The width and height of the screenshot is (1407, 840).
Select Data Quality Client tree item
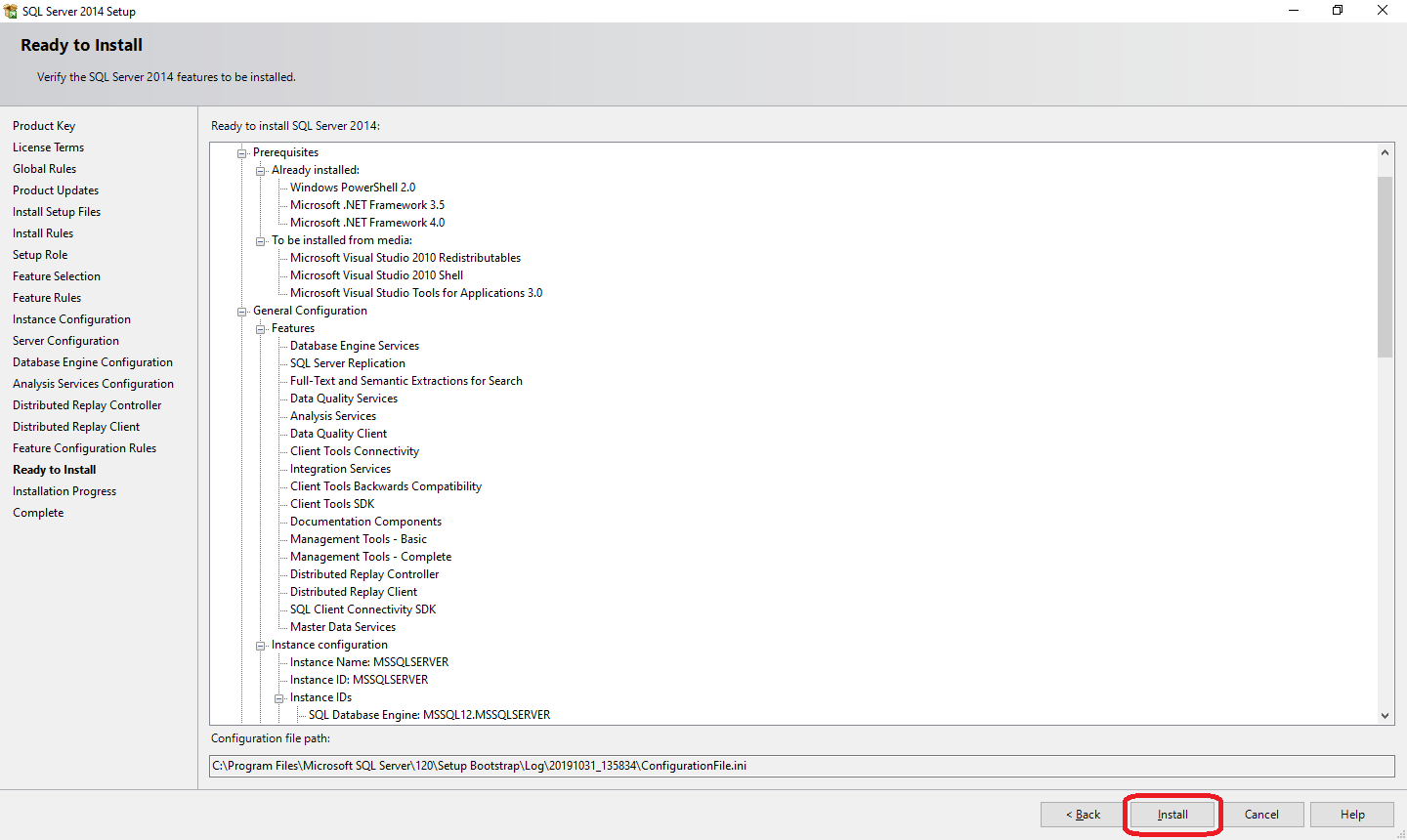(338, 434)
